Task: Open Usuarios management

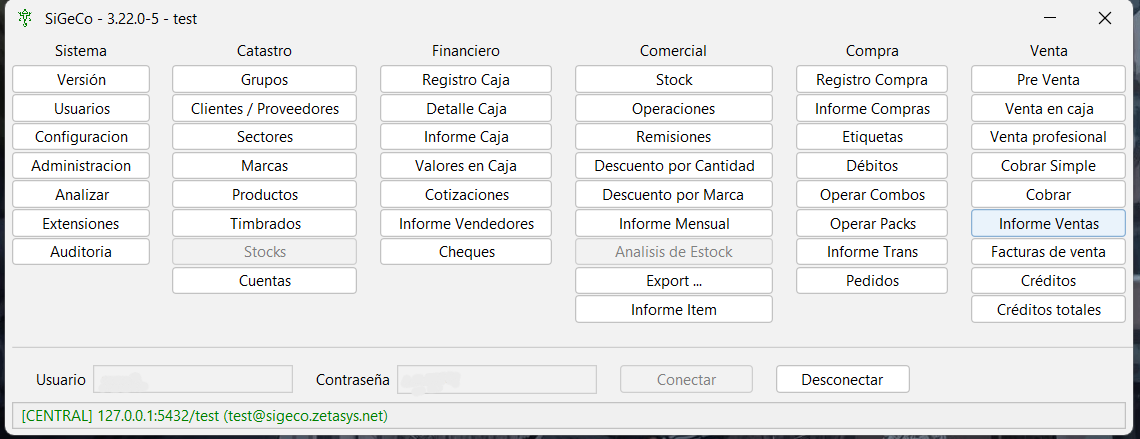Action: [x=81, y=109]
